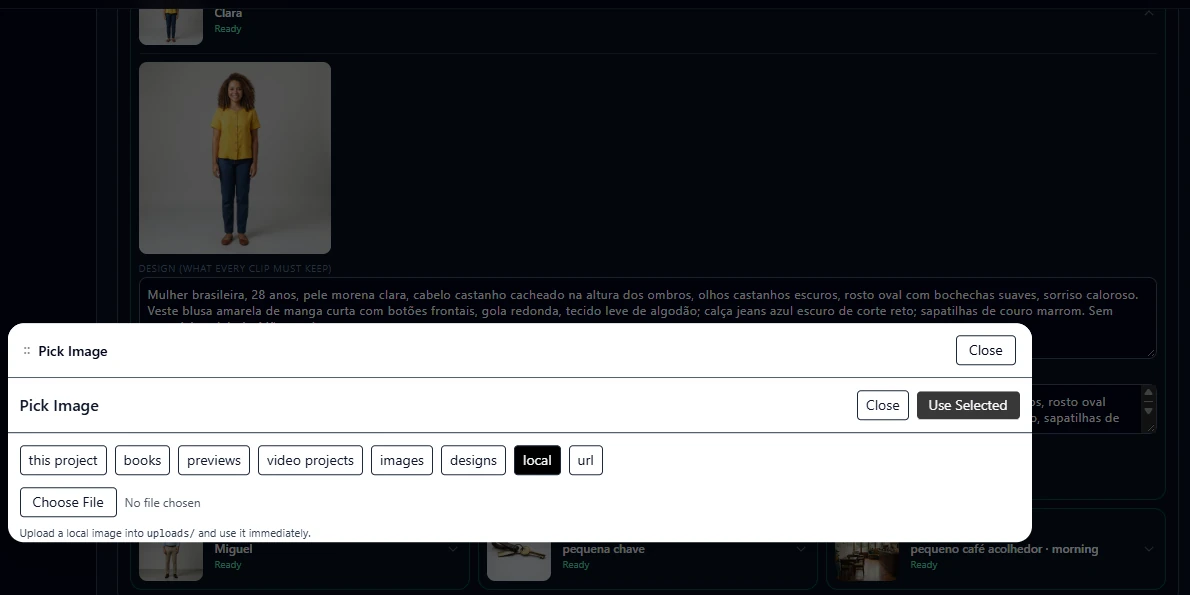This screenshot has height=595, width=1190.
Task: Select the designs source tab
Action: click(473, 460)
